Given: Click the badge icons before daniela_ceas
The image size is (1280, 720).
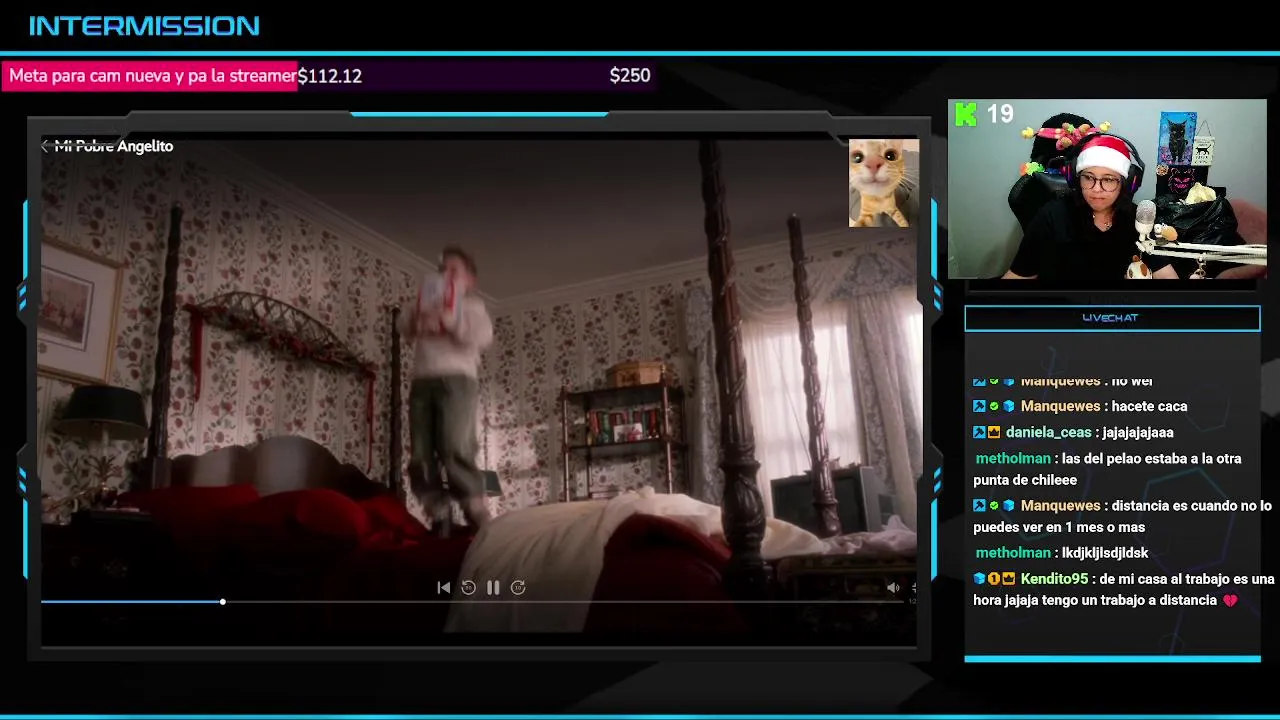Looking at the screenshot, I should click(x=986, y=432).
